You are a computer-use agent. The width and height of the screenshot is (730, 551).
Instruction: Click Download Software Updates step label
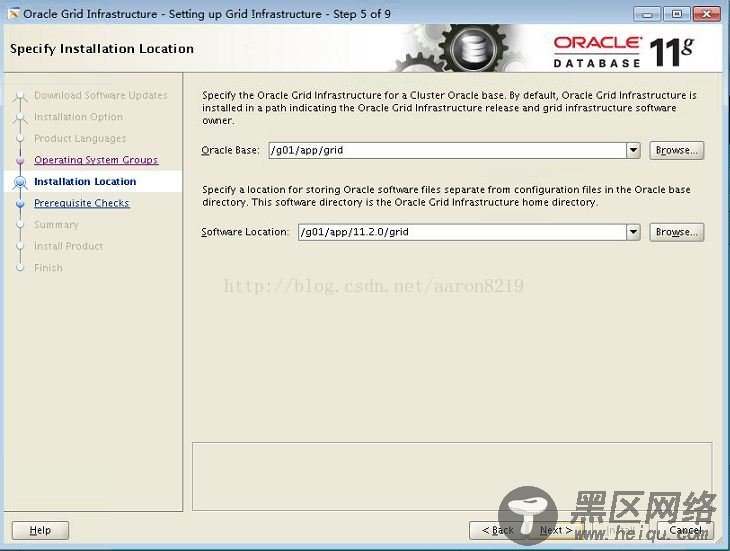coord(101,95)
